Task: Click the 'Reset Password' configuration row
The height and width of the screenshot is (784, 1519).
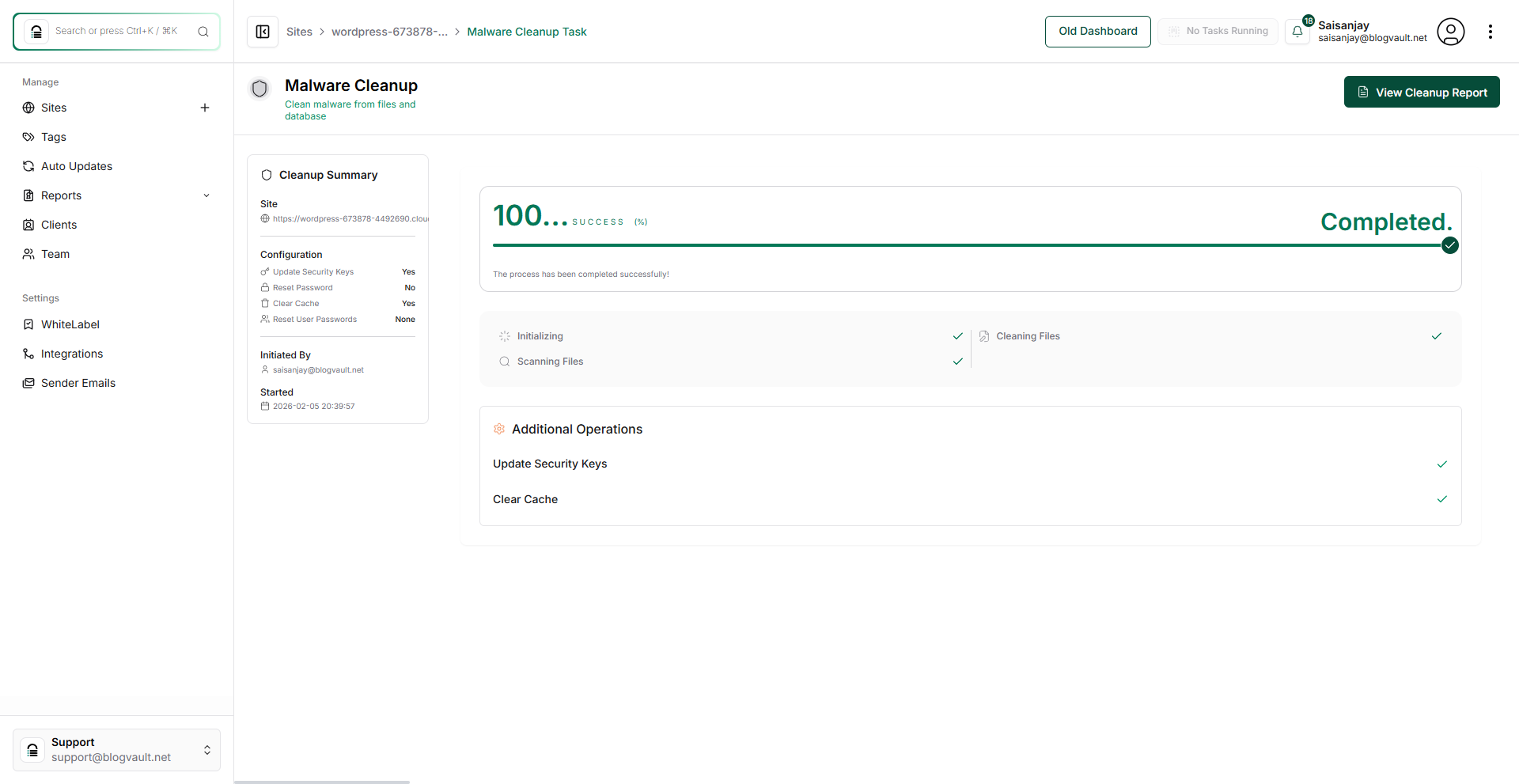Action: coord(338,288)
